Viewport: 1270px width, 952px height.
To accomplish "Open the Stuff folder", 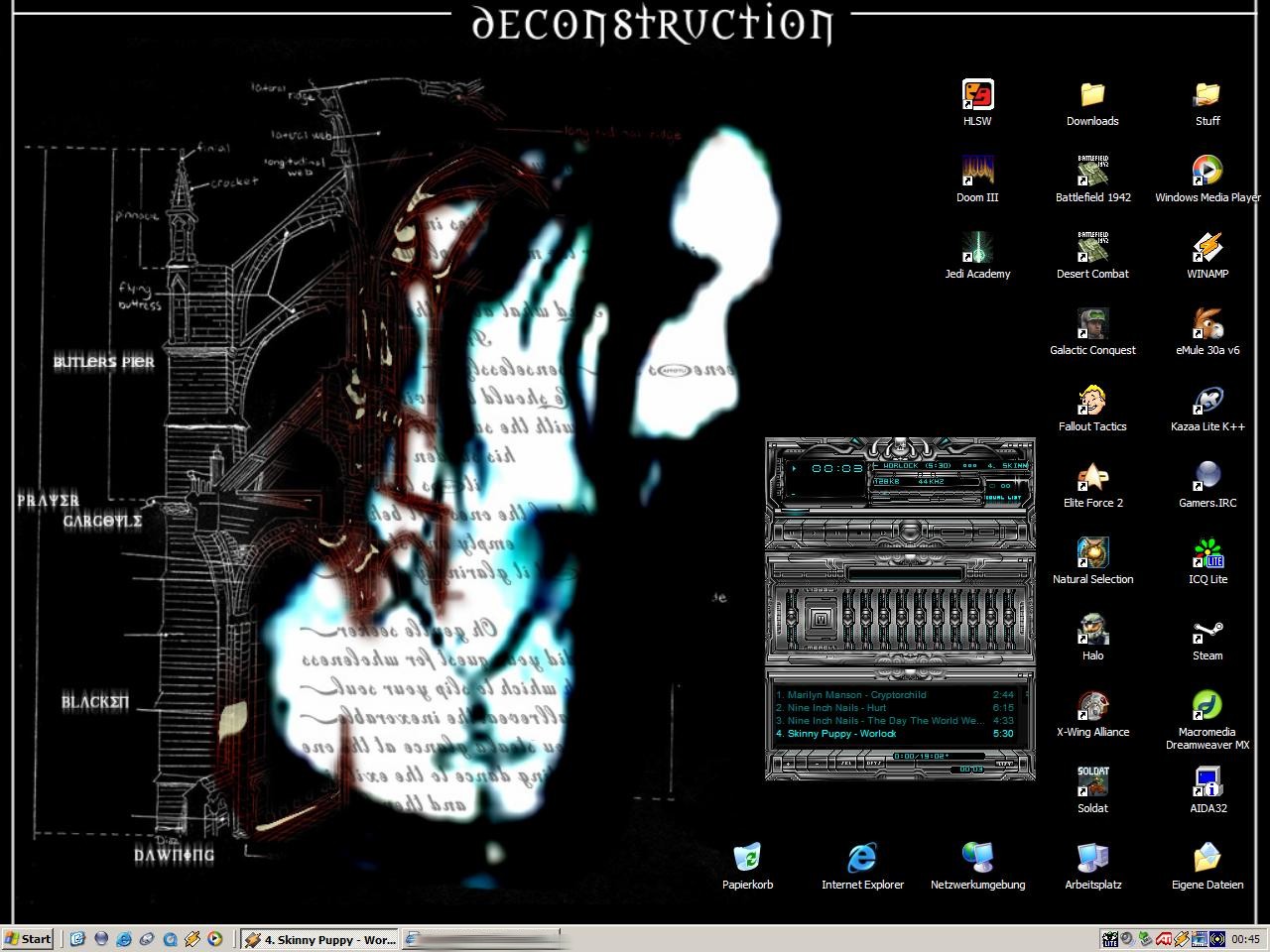I will 1207,103.
